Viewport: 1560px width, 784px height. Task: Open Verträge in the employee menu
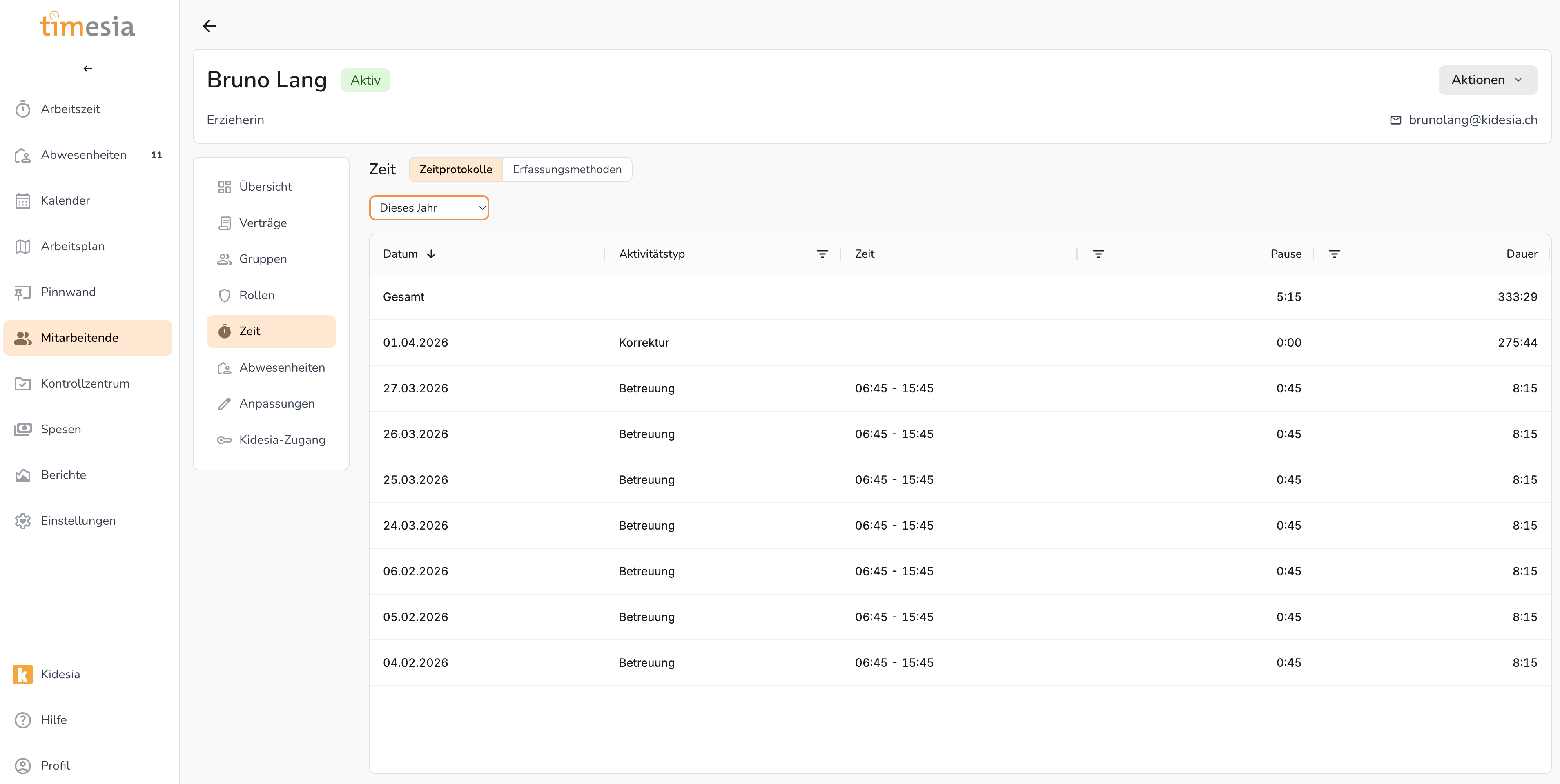click(x=263, y=223)
